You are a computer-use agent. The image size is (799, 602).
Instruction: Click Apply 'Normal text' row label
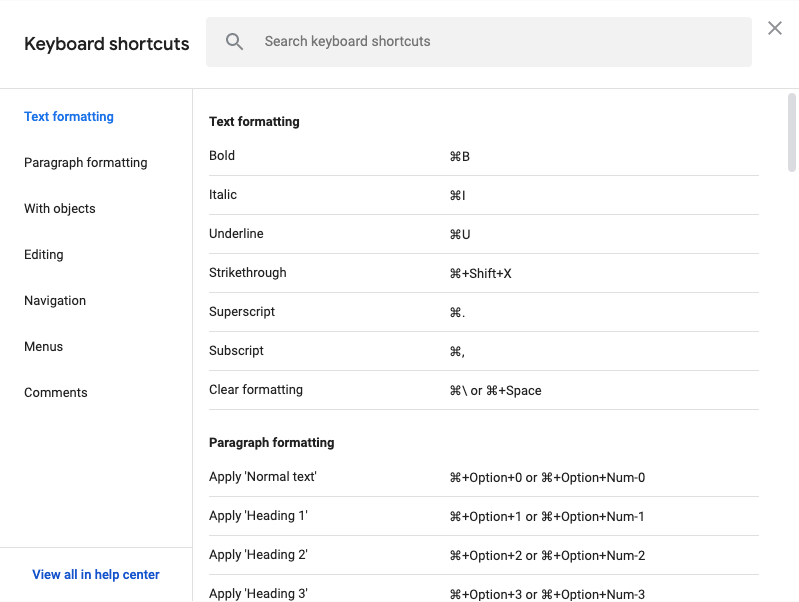pos(263,477)
